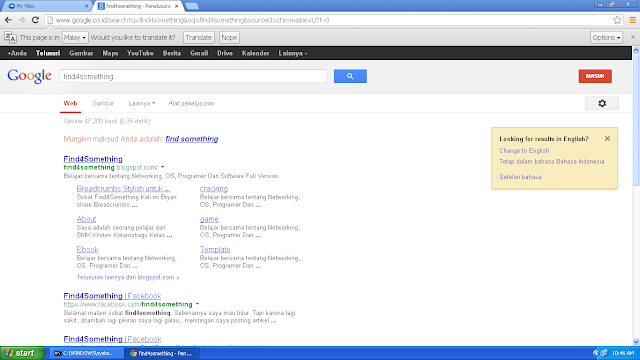Click the red MASUK sign-in button
Screen dimensions: 640x360
595,76
